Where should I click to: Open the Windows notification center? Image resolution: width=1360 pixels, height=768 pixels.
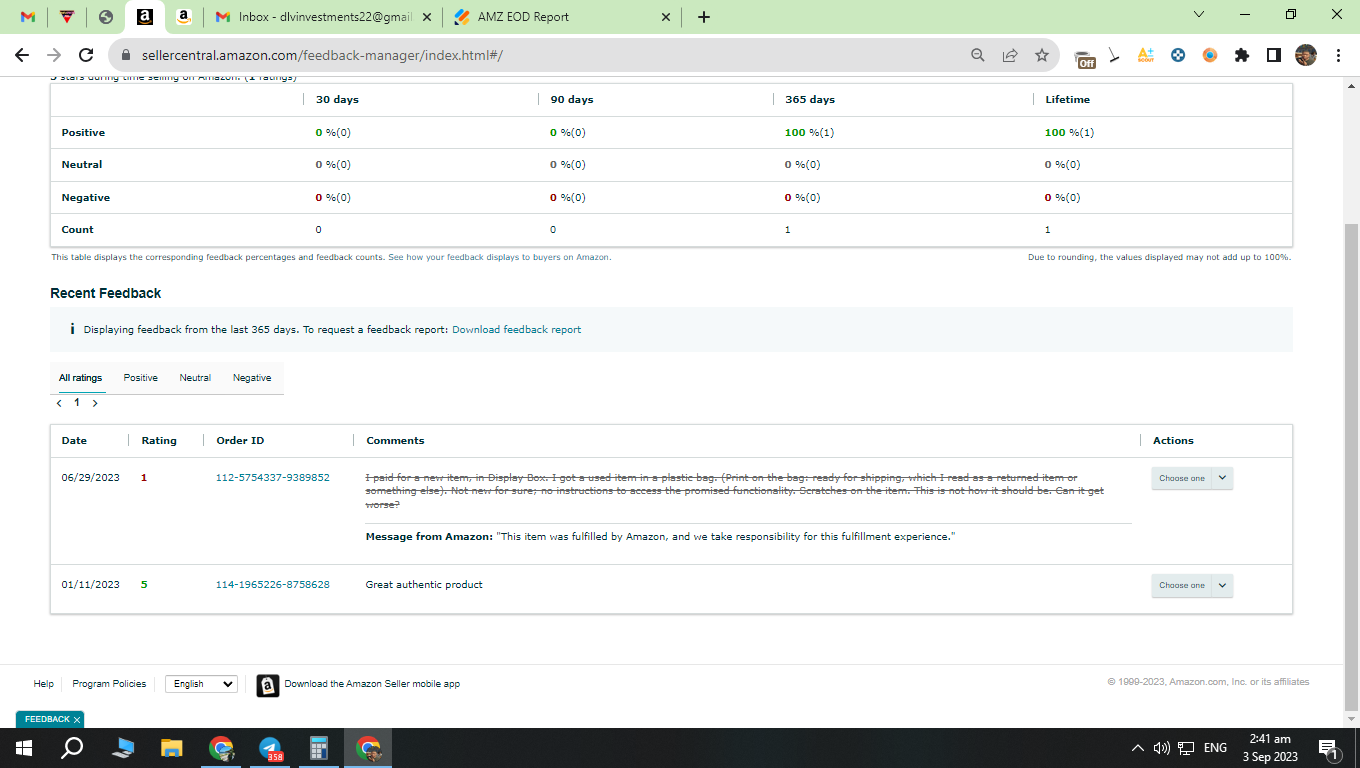tap(1329, 748)
